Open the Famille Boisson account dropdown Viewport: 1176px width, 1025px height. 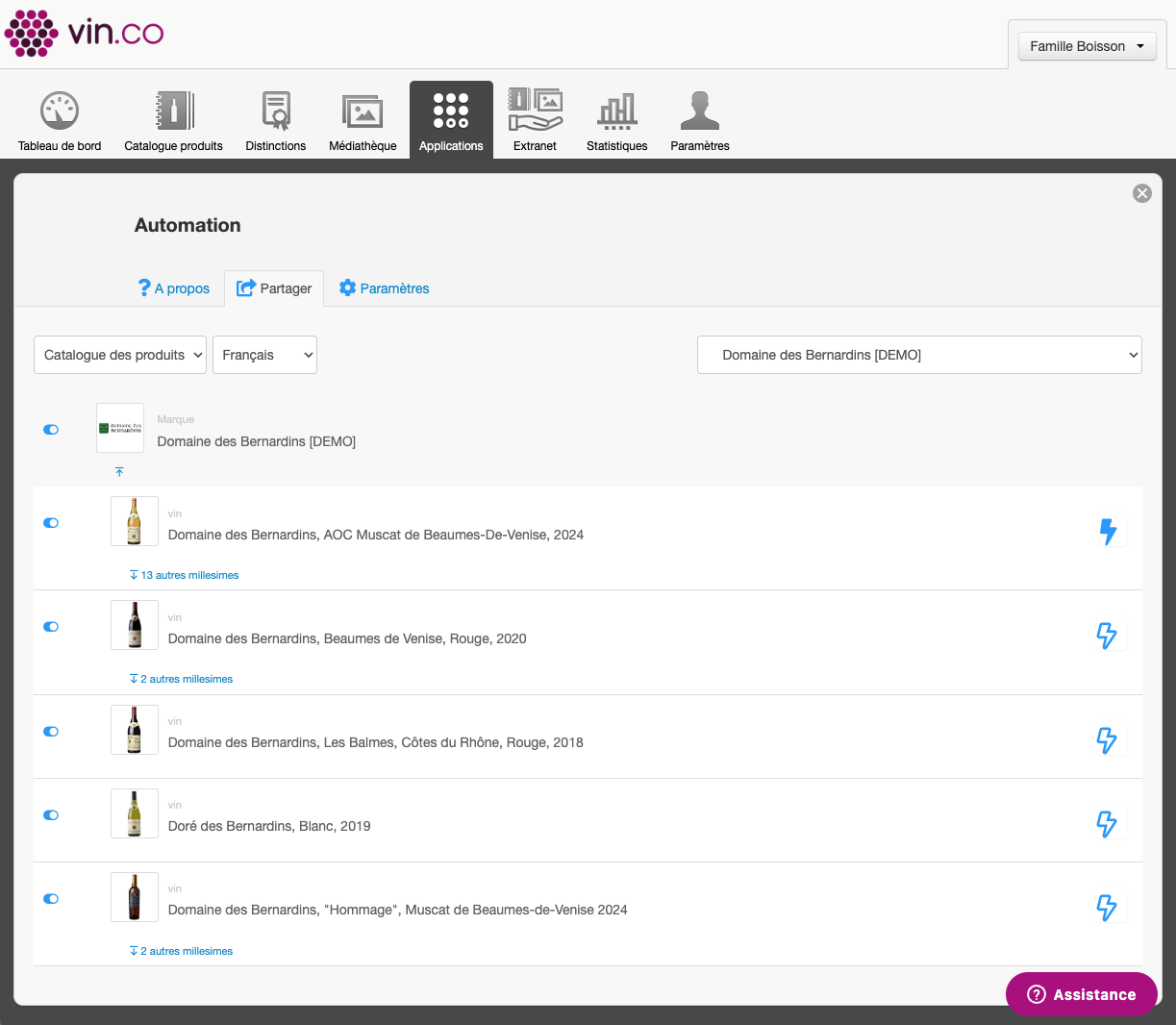pyautogui.click(x=1088, y=46)
